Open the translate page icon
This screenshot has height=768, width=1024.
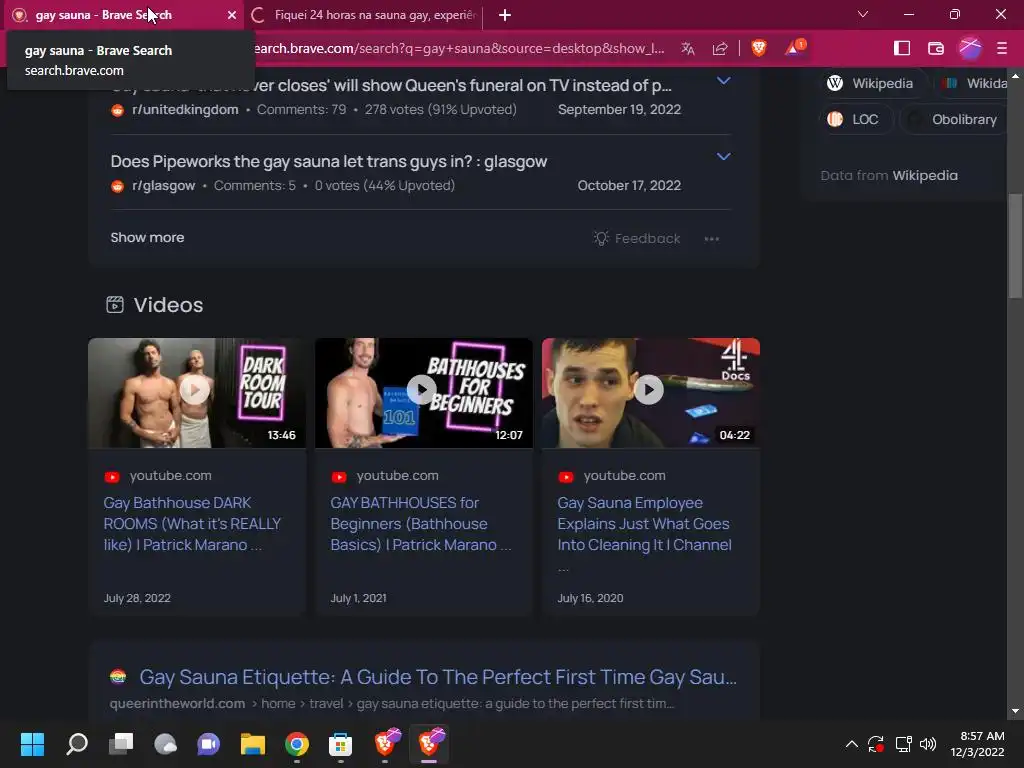(688, 48)
